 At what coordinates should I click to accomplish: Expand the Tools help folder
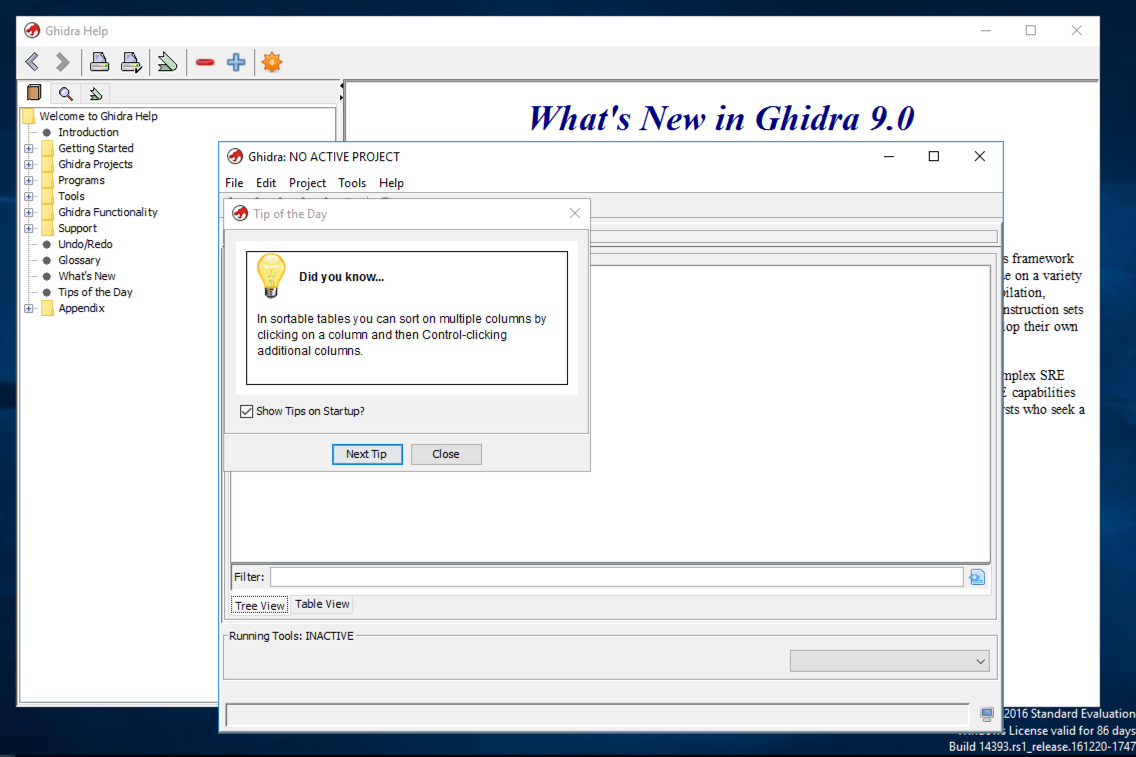pyautogui.click(x=29, y=196)
